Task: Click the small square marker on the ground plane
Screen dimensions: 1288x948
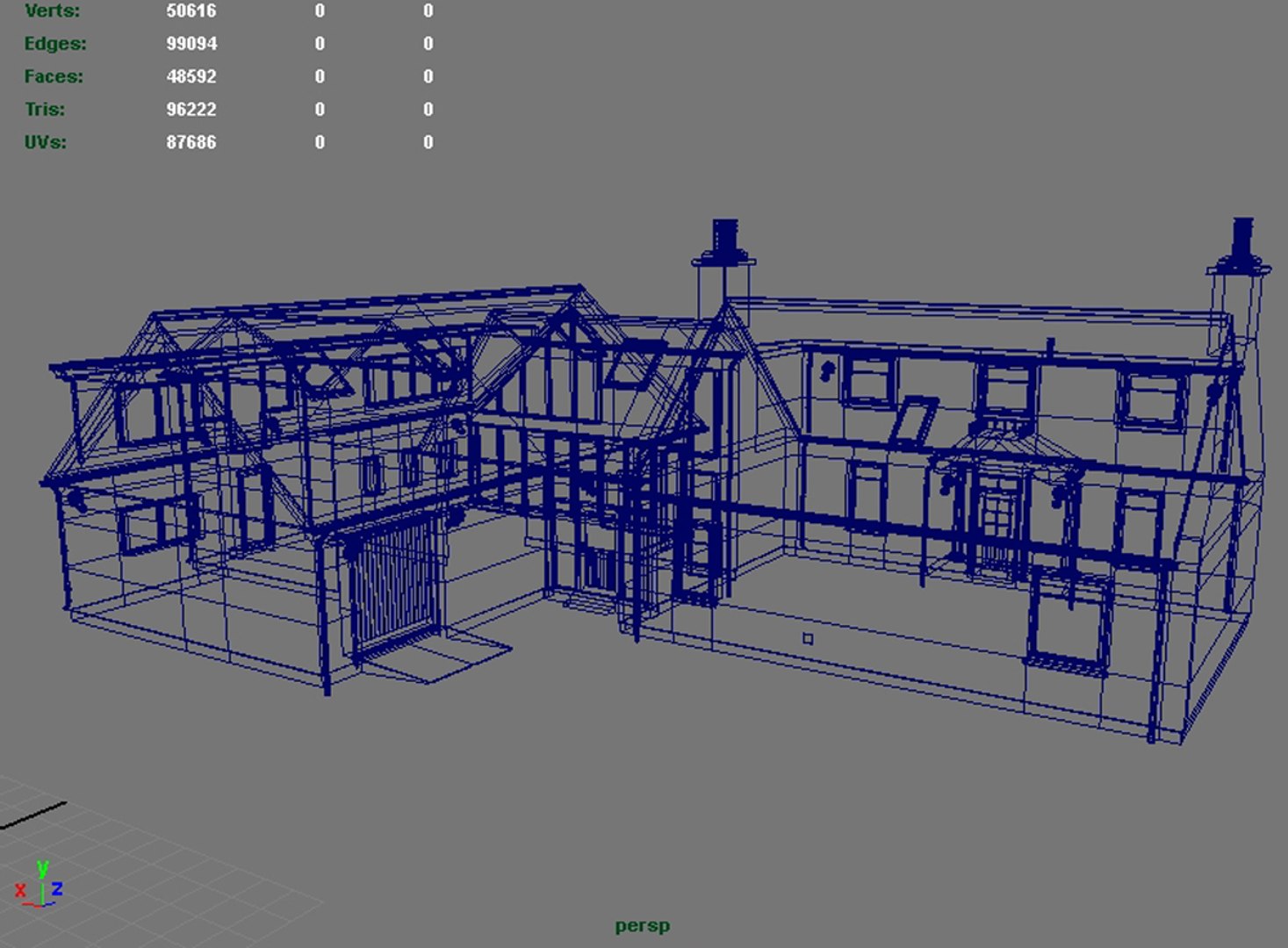Action: (808, 639)
